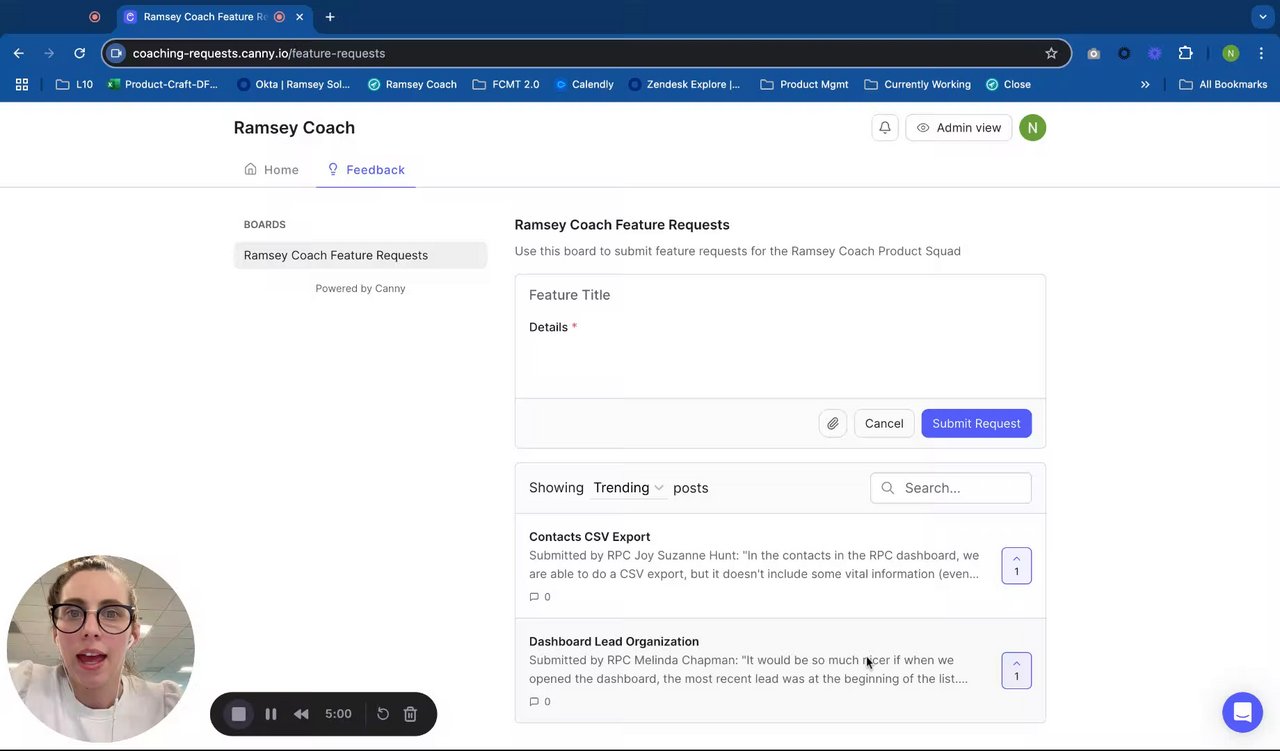Cancel the feature request form
Viewport: 1280px width, 751px height.
(884, 423)
